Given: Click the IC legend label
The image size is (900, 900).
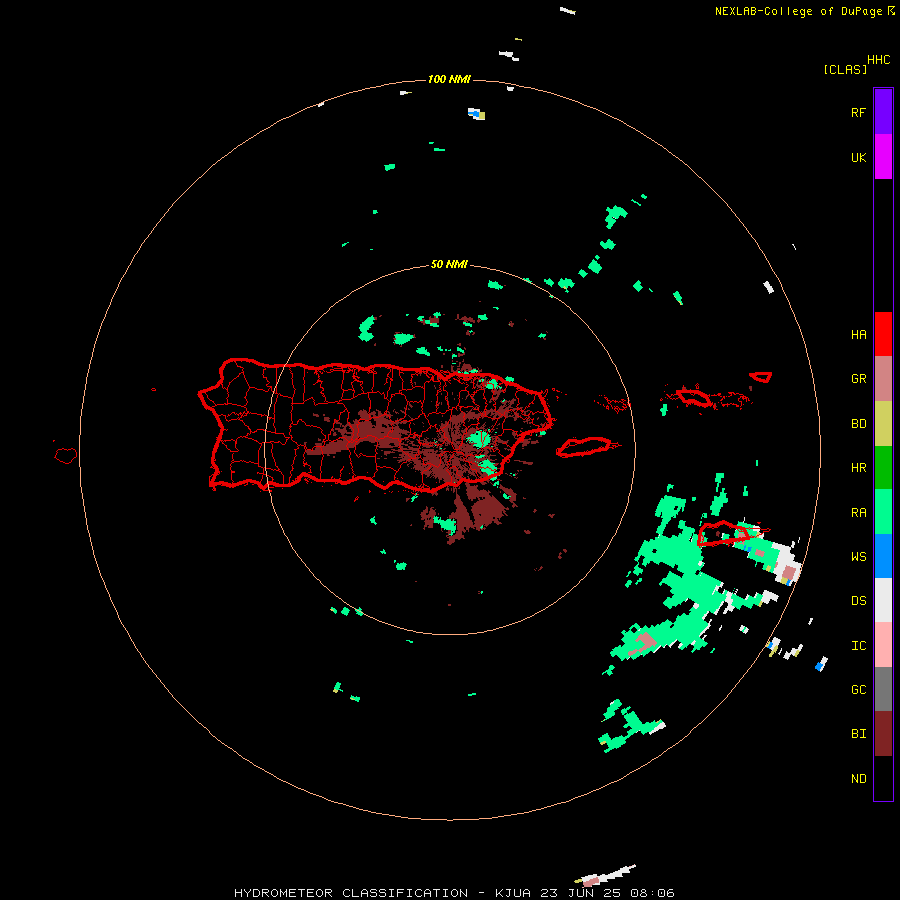Looking at the screenshot, I should pos(858,646).
